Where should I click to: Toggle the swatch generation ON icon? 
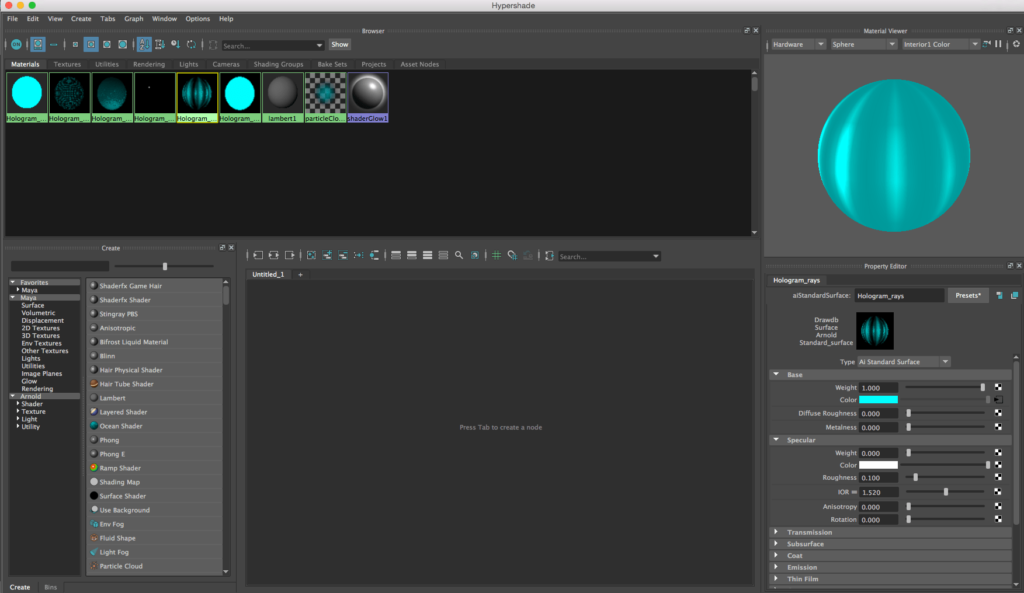pyautogui.click(x=16, y=44)
